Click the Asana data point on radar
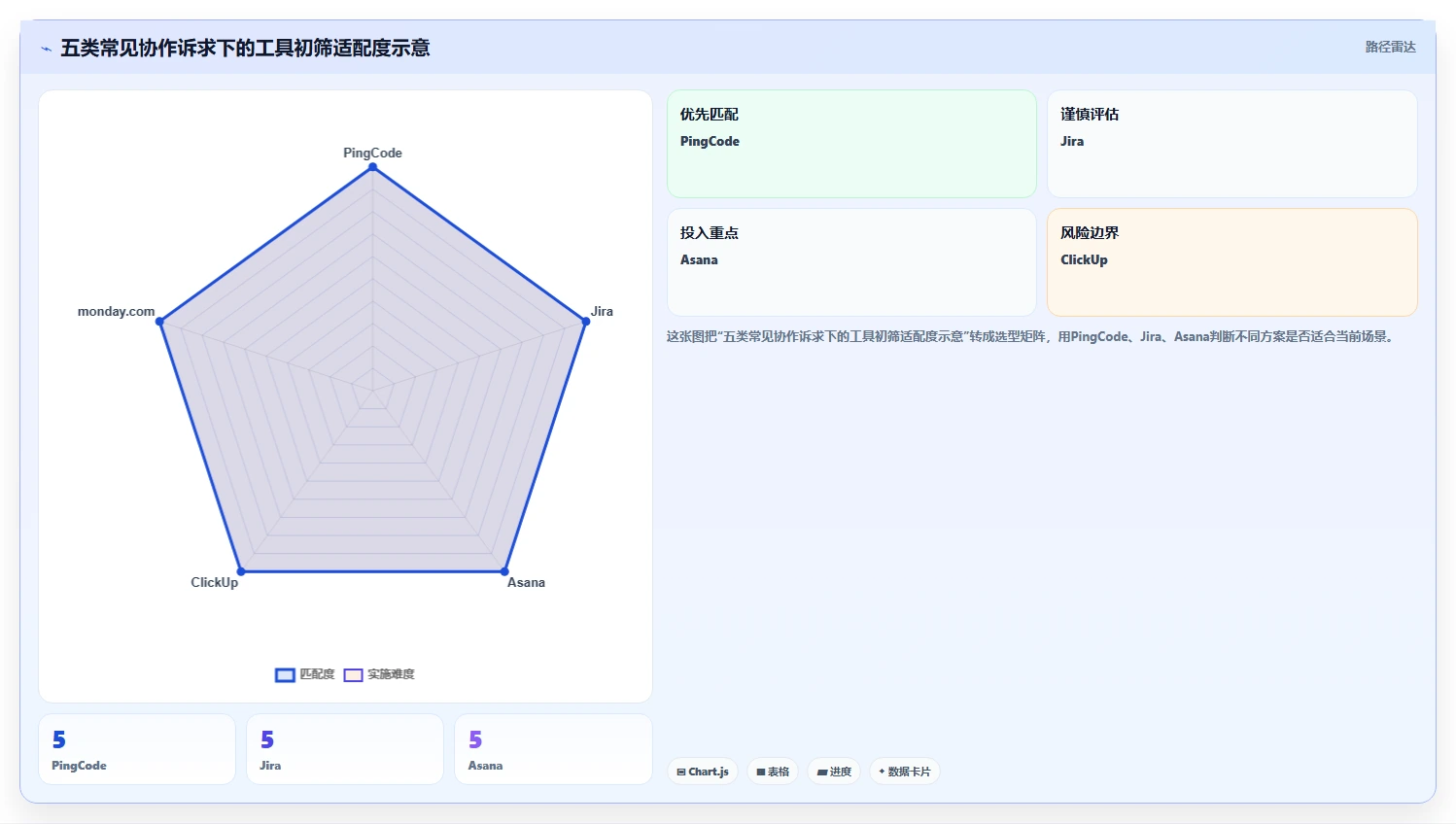1456x824 pixels. [x=504, y=571]
